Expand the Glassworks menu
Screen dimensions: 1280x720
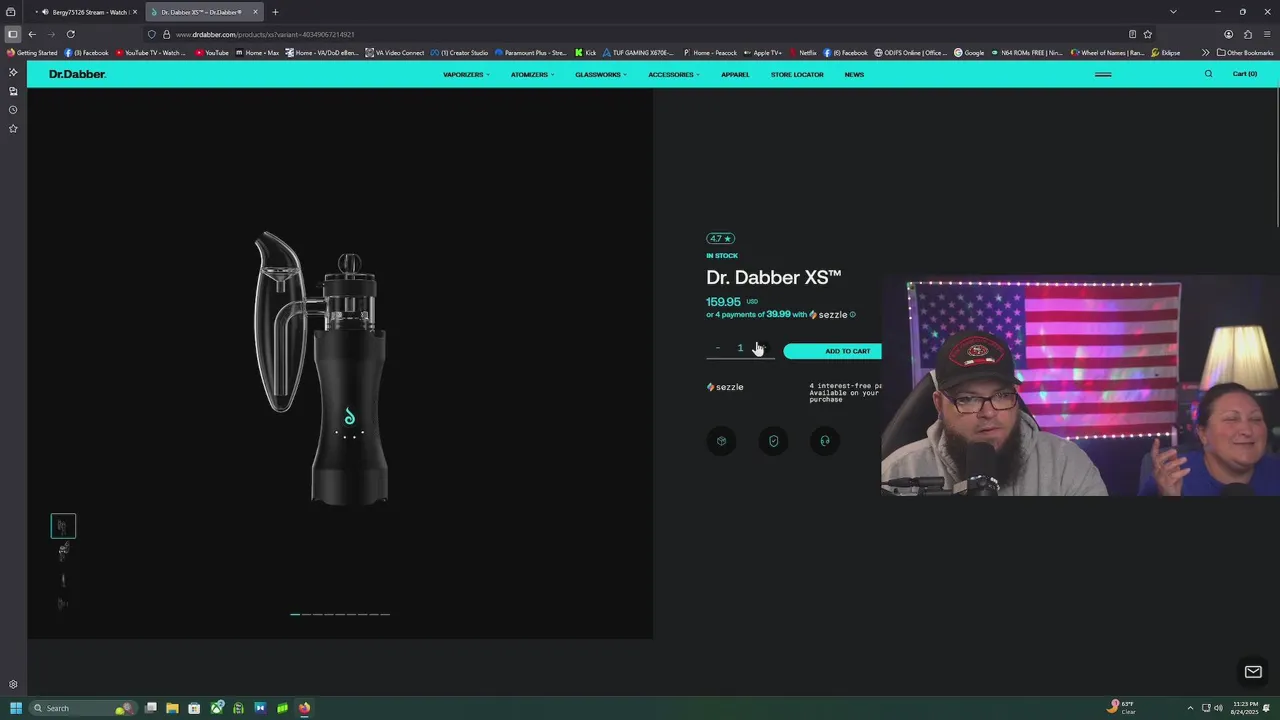pyautogui.click(x=601, y=74)
